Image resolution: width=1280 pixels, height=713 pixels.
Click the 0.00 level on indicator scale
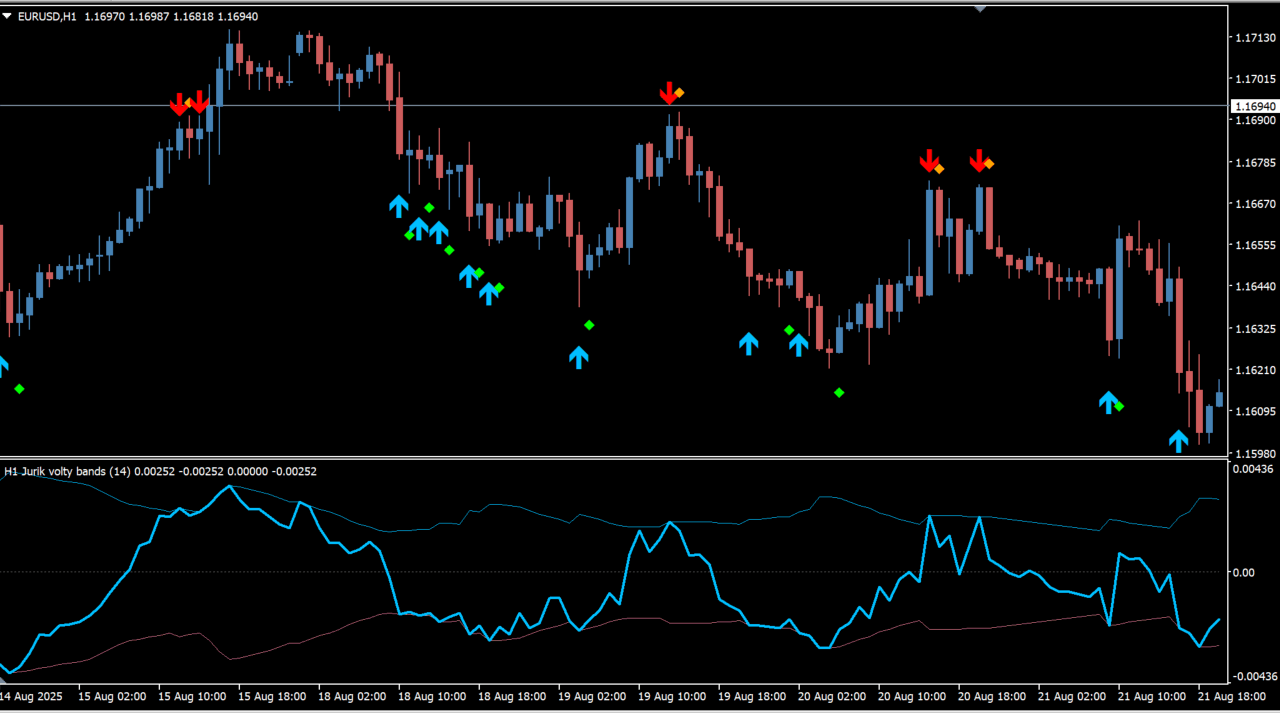pos(1243,572)
